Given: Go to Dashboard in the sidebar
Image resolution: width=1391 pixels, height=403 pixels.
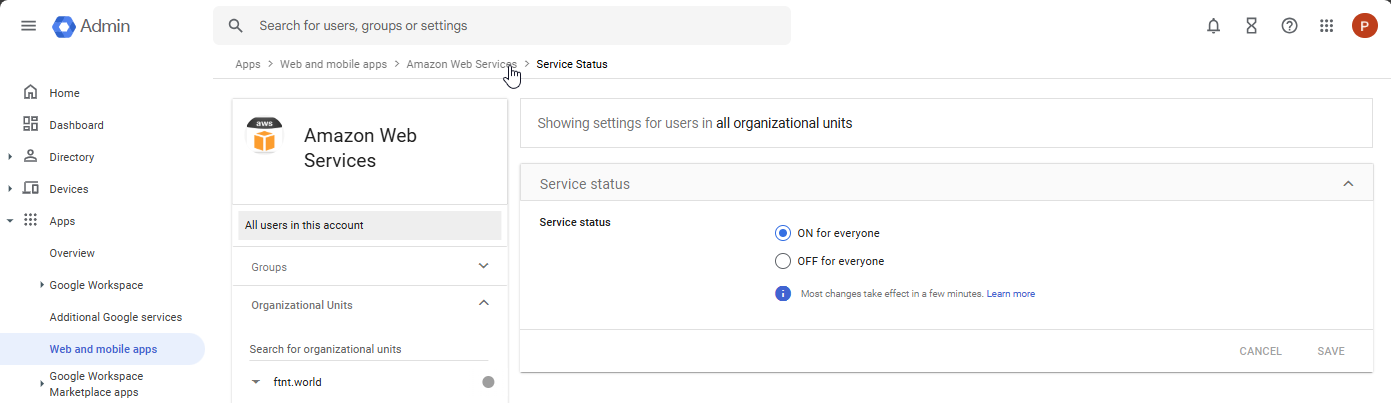Looking at the screenshot, I should click(x=76, y=125).
